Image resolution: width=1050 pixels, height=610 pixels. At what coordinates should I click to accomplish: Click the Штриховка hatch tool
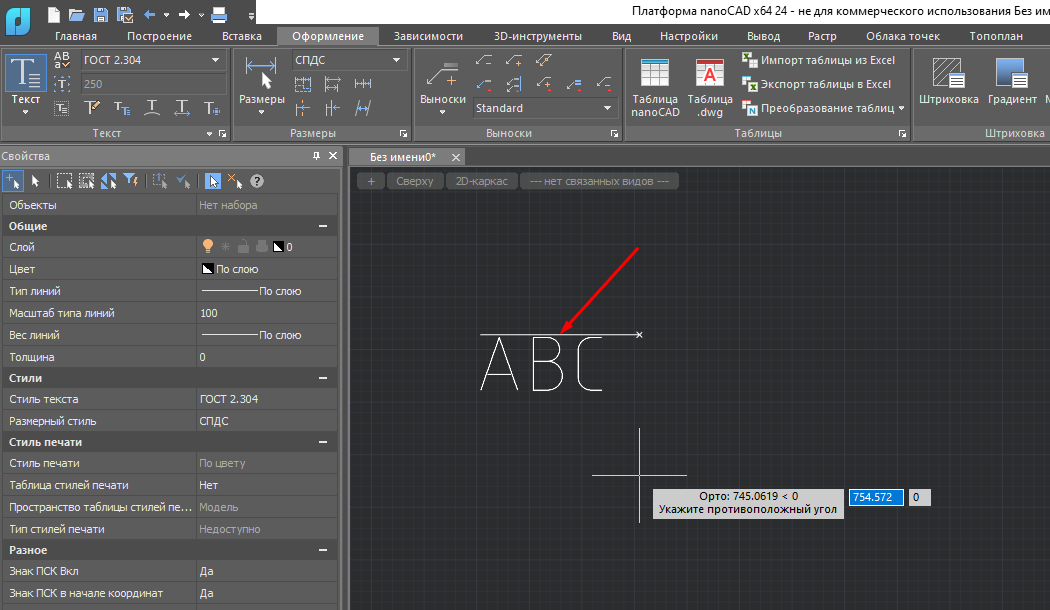click(x=948, y=80)
